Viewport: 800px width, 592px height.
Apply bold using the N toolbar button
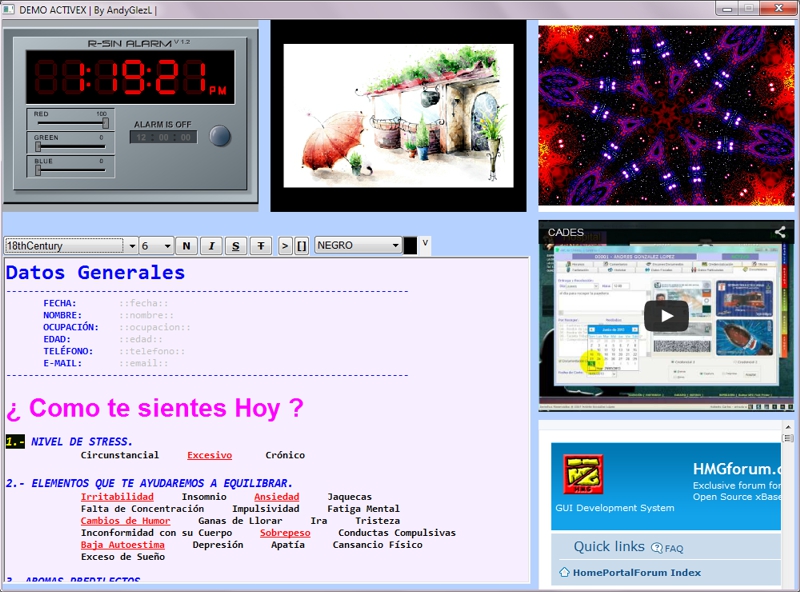pyautogui.click(x=186, y=242)
